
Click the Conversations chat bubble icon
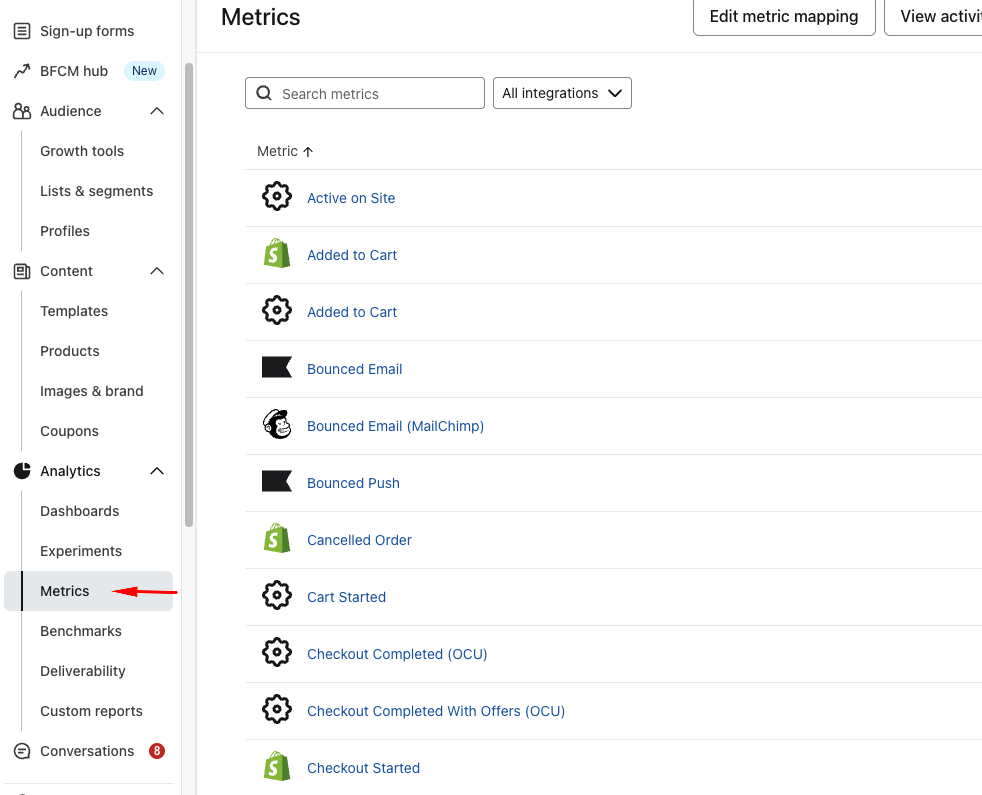22,751
